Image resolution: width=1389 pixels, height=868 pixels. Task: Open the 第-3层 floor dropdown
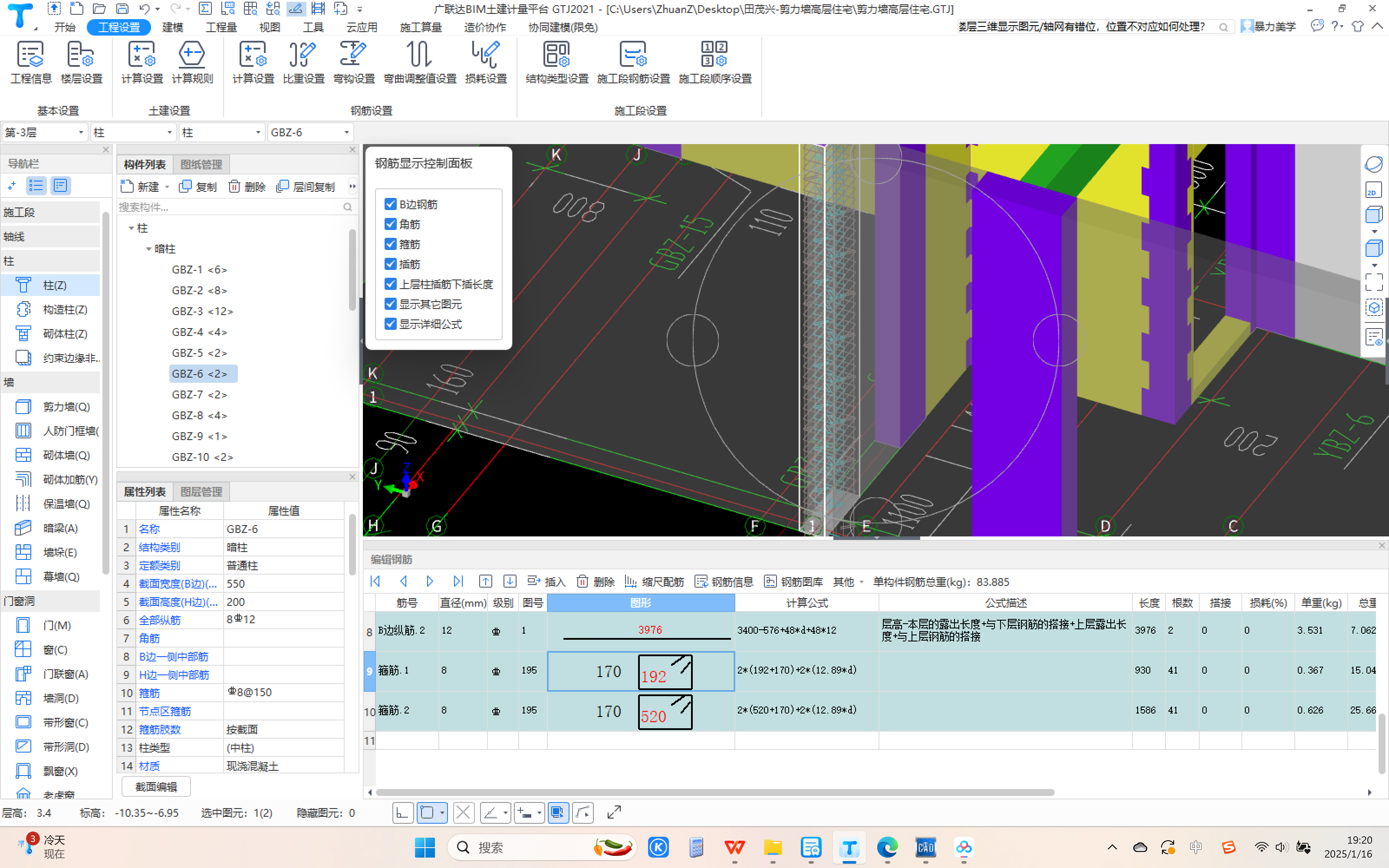(x=45, y=133)
